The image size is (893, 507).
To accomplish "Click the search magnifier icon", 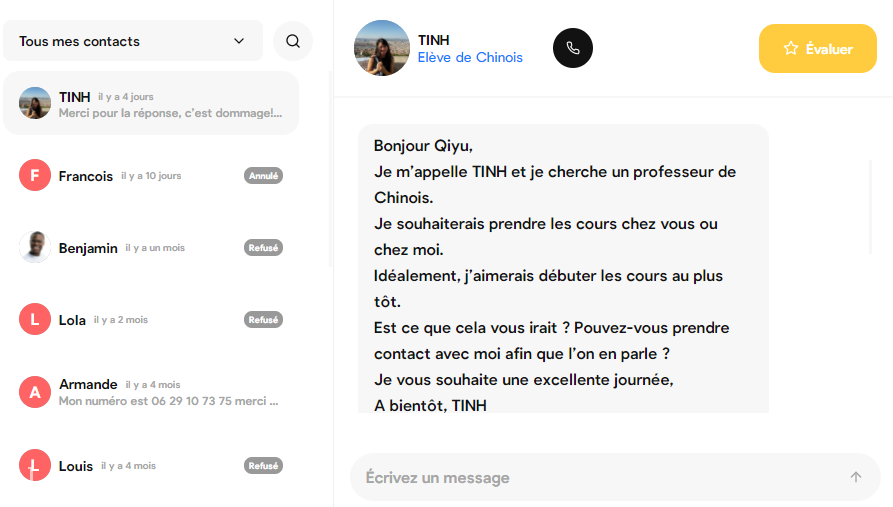I will click(x=293, y=41).
